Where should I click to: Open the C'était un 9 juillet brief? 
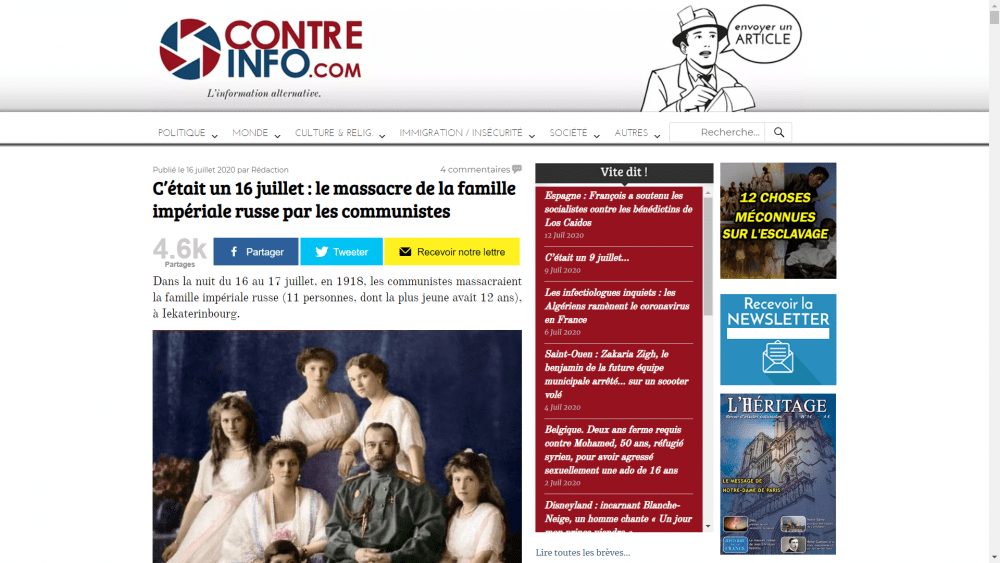click(587, 258)
